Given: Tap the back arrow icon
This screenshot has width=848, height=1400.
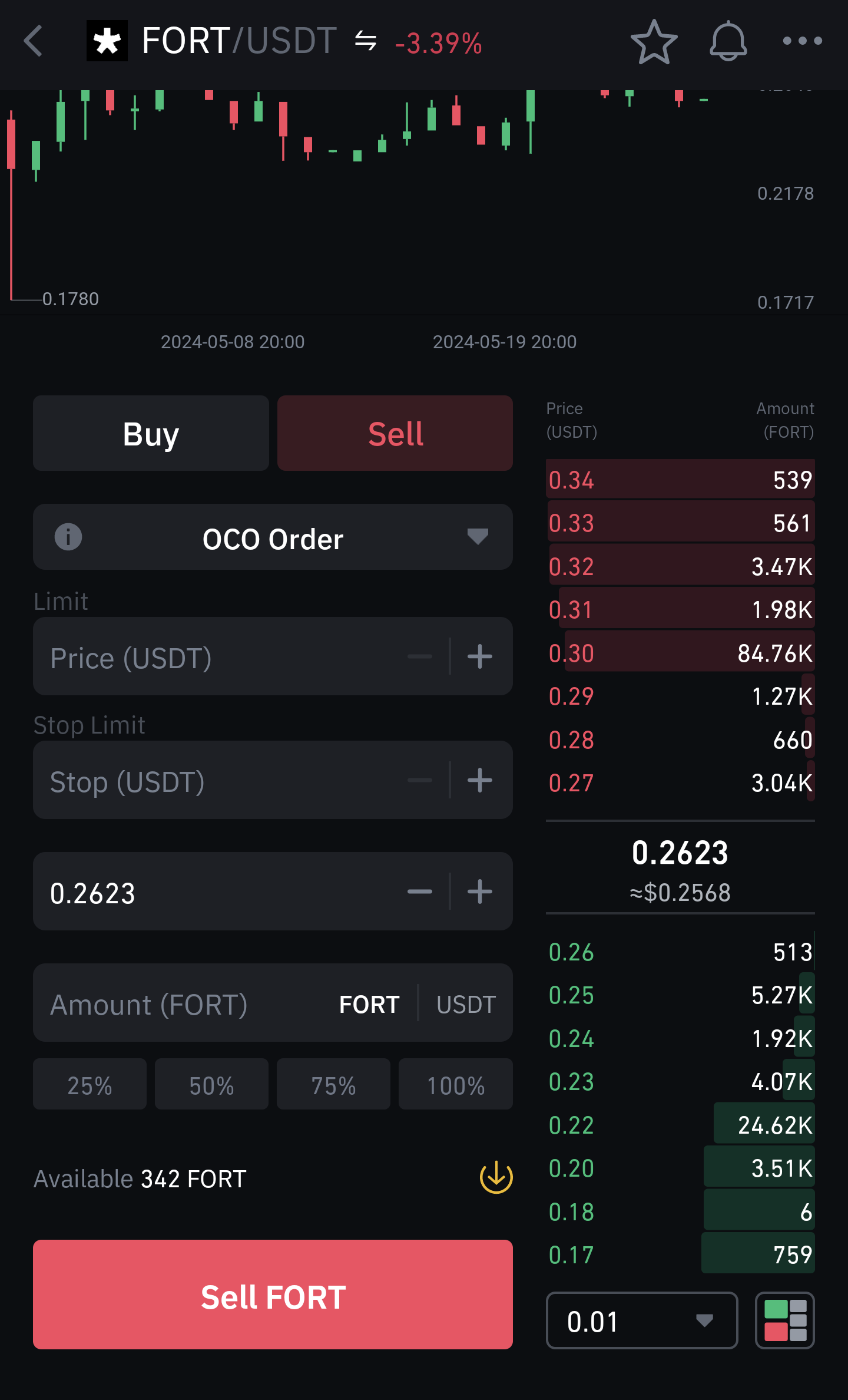Looking at the screenshot, I should (34, 41).
